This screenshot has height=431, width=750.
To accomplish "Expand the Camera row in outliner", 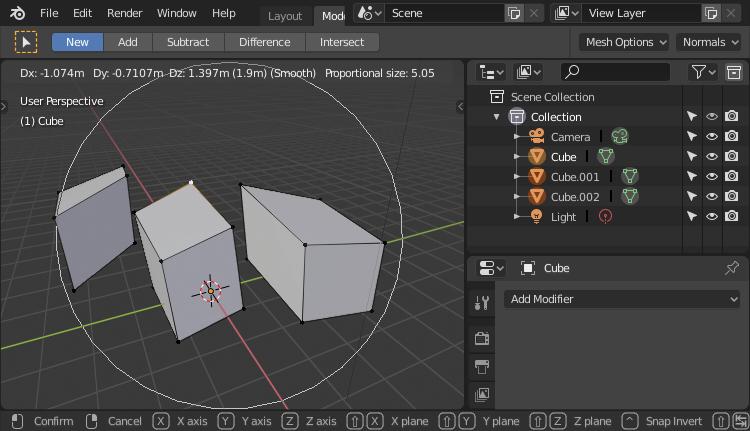I will point(517,137).
